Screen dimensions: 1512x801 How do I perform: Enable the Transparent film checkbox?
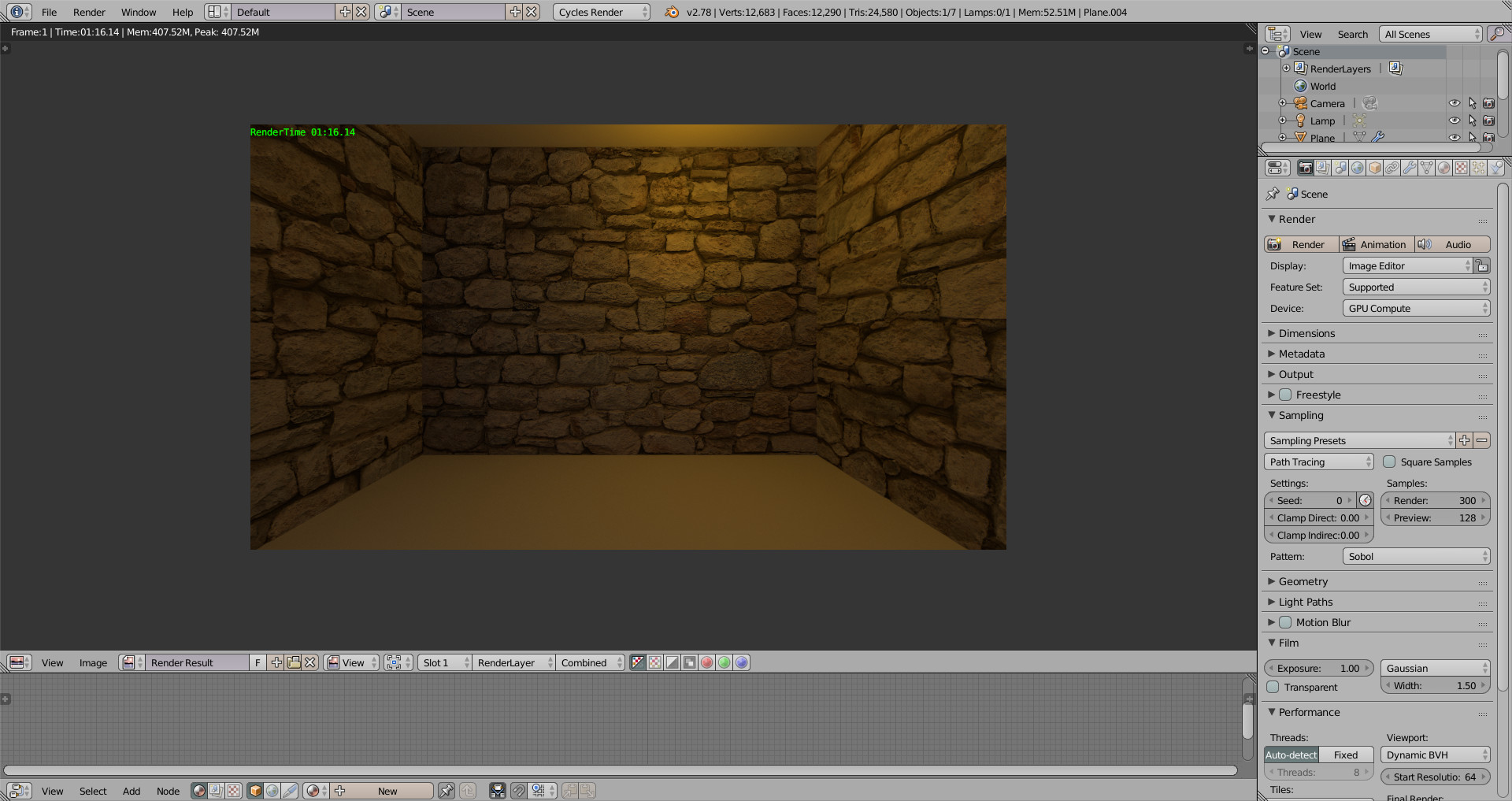1273,688
